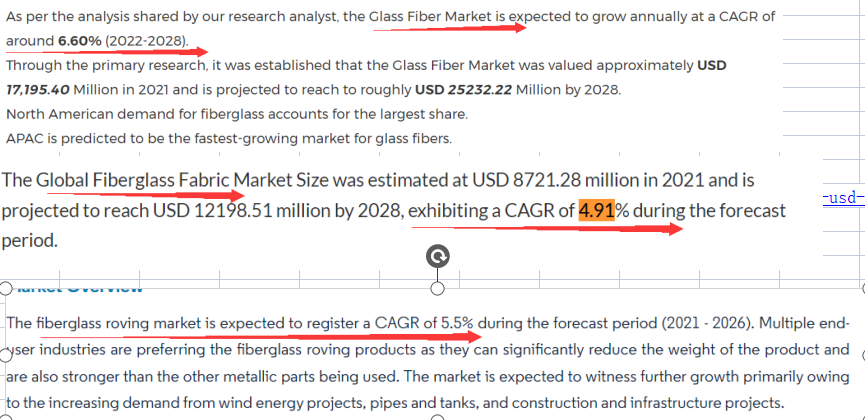Viewport: 865px width, 420px height.
Task: Click the "(2021 - 2026)" forecast period text
Action: pos(711,323)
